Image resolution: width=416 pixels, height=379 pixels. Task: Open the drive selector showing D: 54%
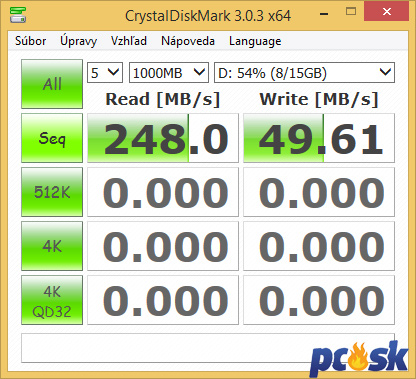pyautogui.click(x=304, y=73)
